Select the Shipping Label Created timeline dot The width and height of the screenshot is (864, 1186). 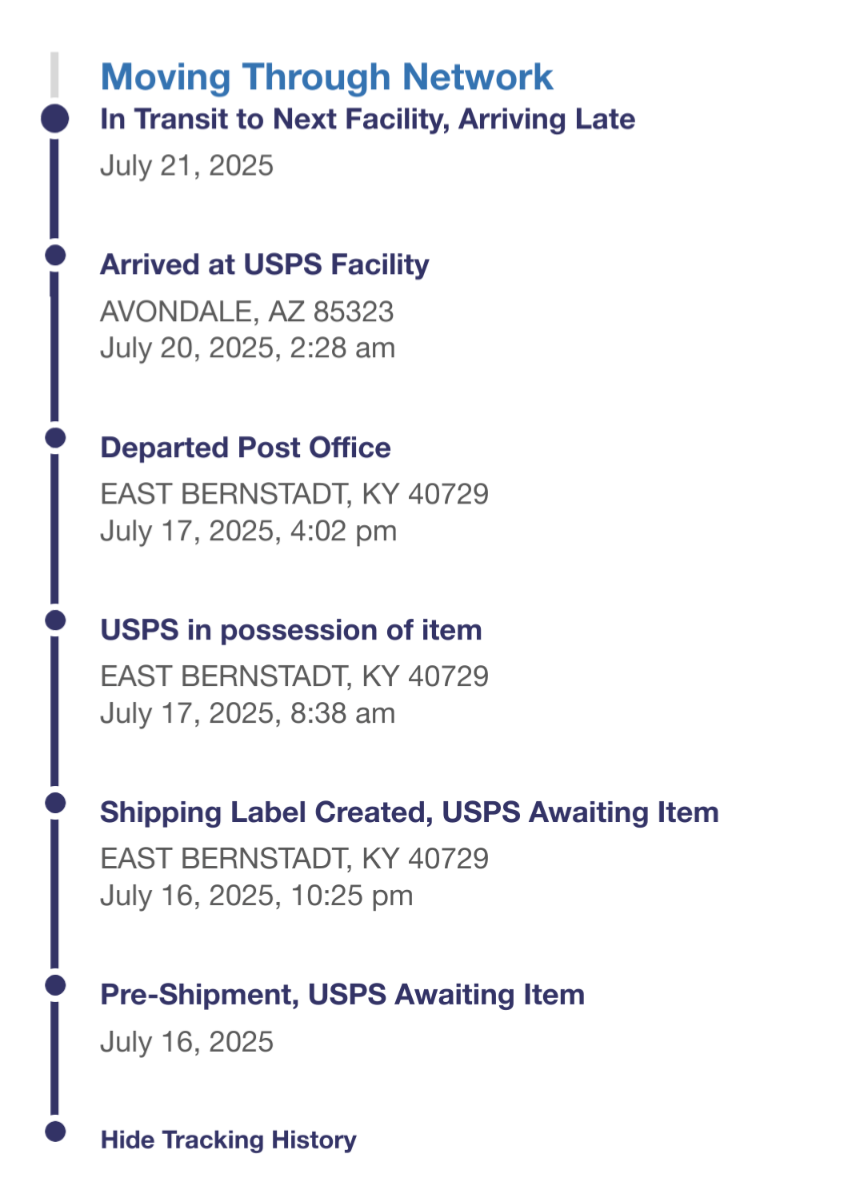pyautogui.click(x=54, y=803)
